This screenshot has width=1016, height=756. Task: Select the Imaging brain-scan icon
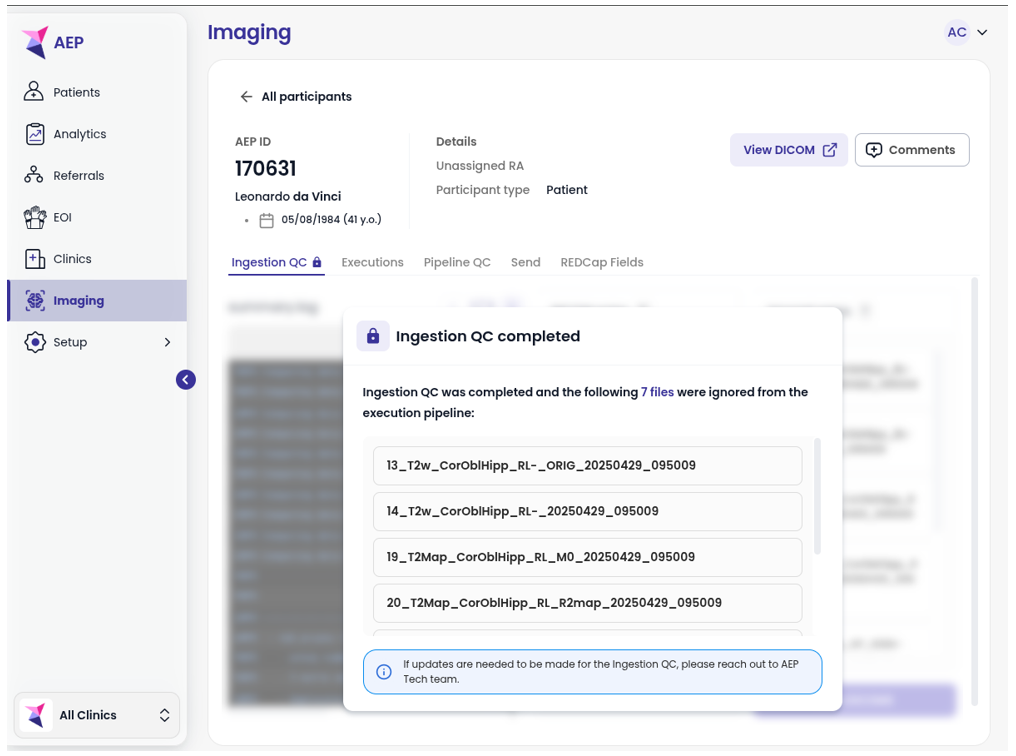pos(35,300)
